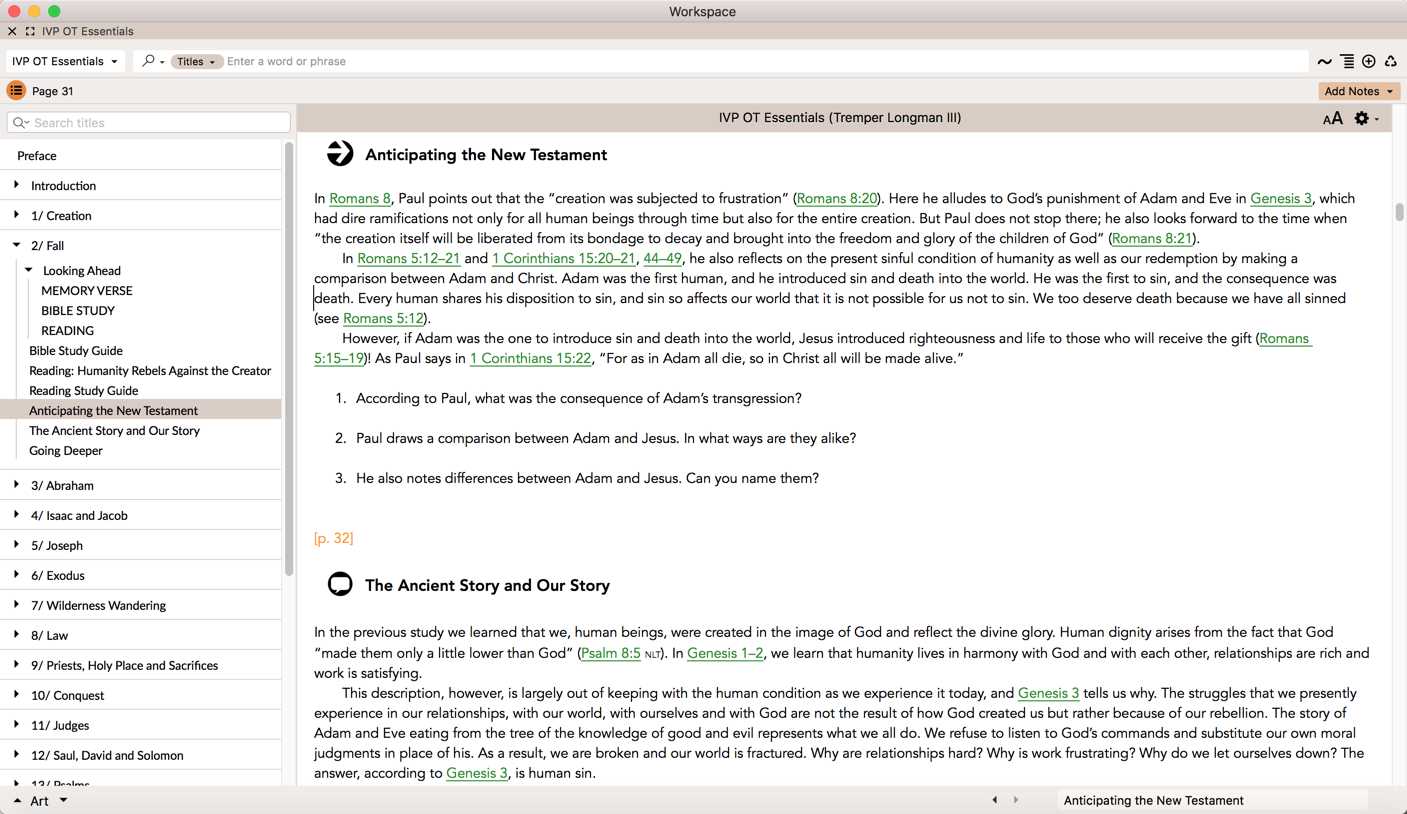1407x814 pixels.
Task: Expand the 11/ Judges chapter
Action: 16,725
